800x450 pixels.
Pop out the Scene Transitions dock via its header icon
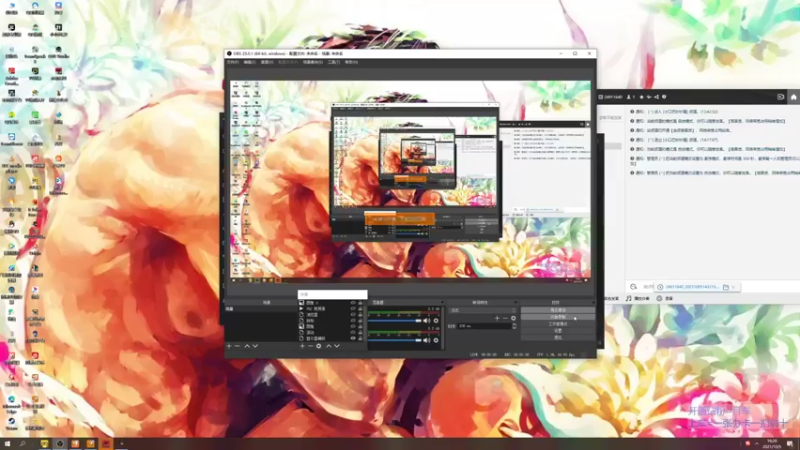click(515, 303)
